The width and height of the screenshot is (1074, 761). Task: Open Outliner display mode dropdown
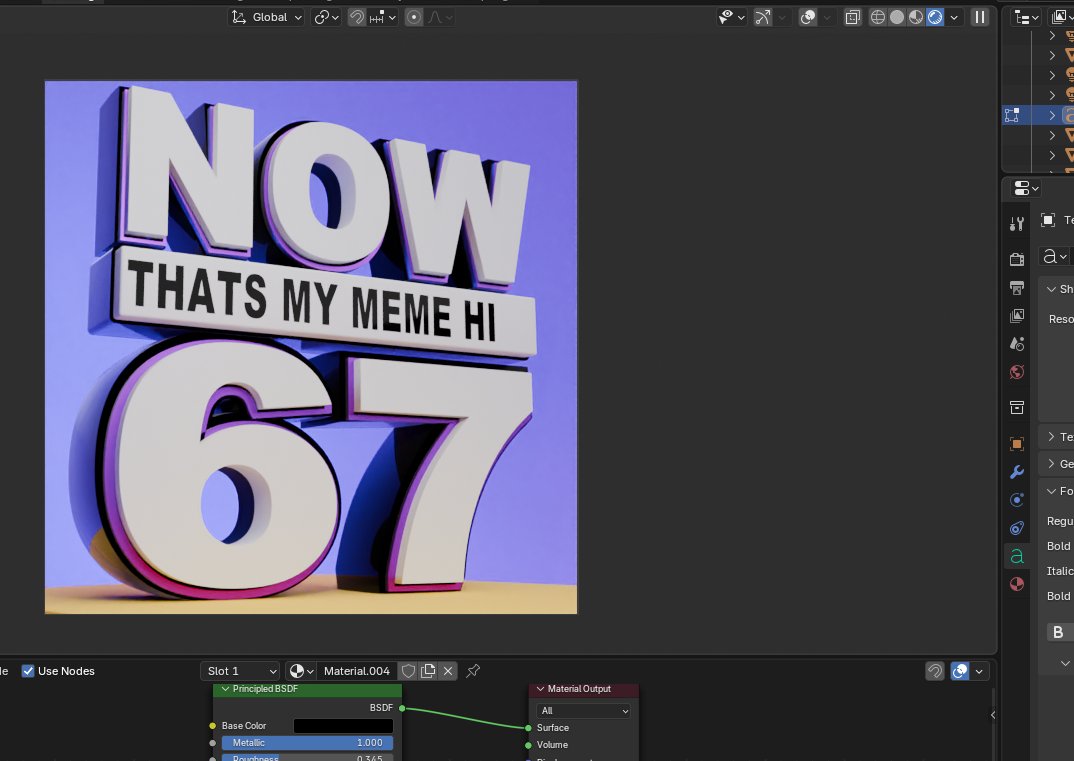pyautogui.click(x=1062, y=17)
